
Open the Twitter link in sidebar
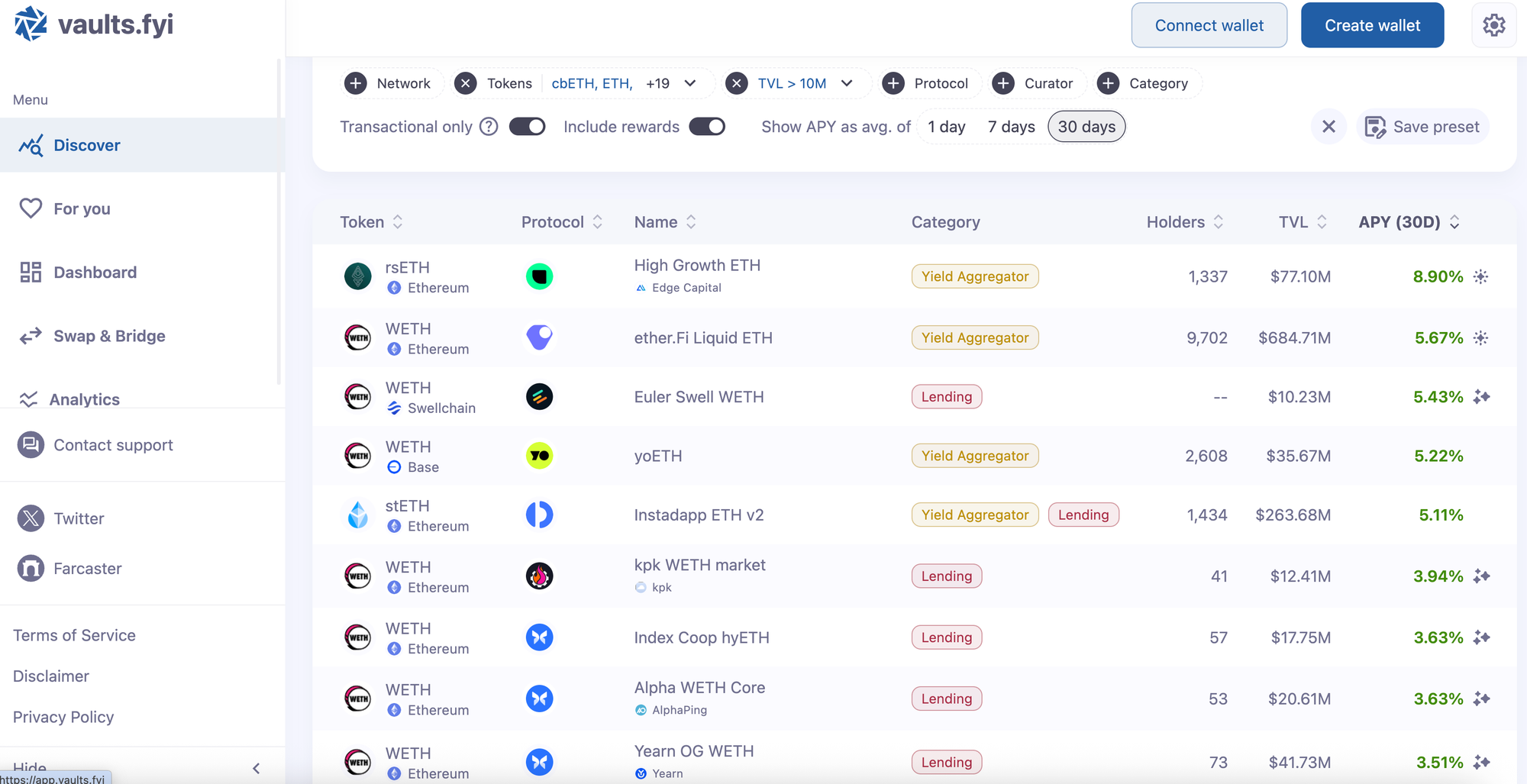pos(79,518)
